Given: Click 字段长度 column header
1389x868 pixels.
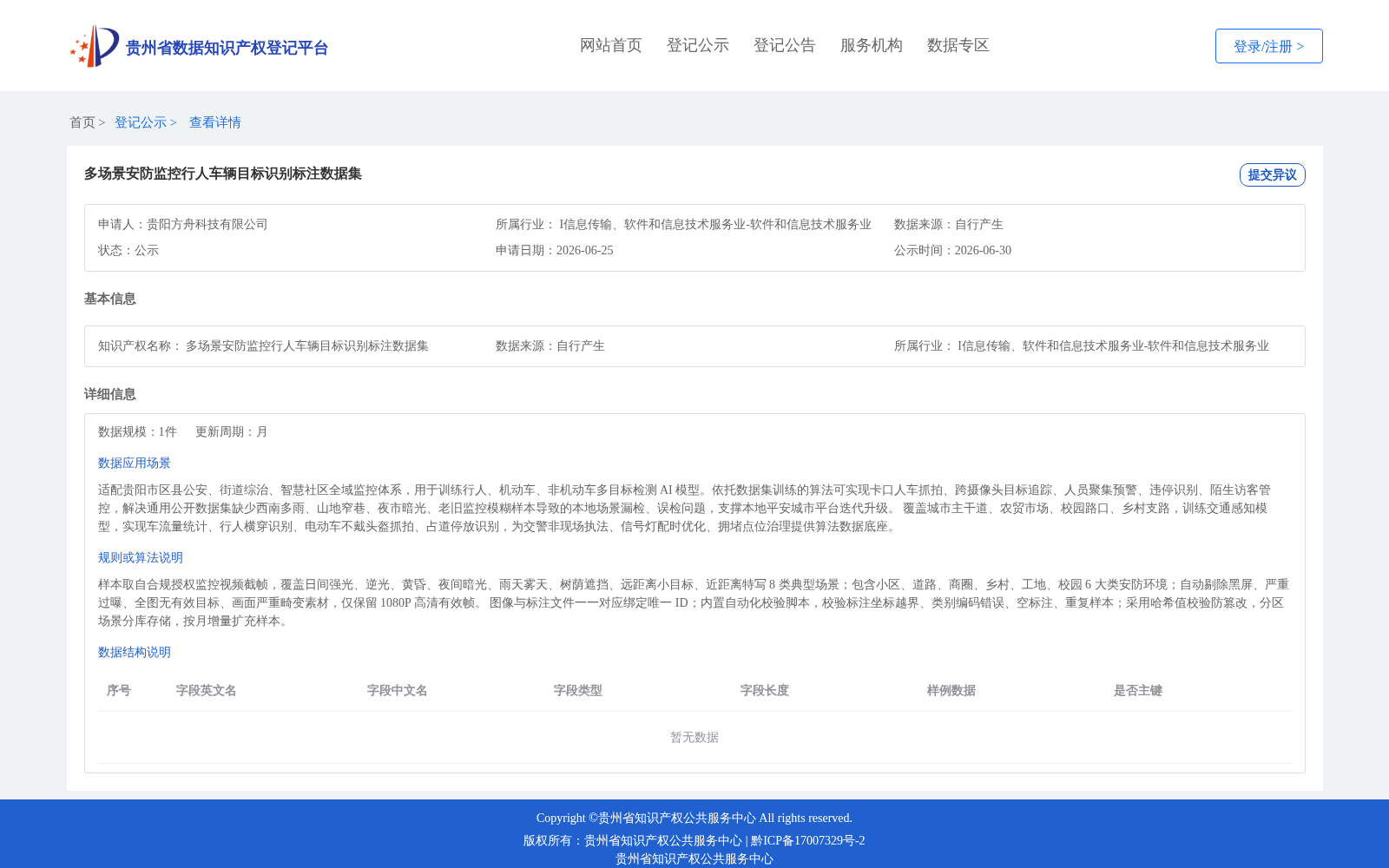Looking at the screenshot, I should (x=765, y=690).
